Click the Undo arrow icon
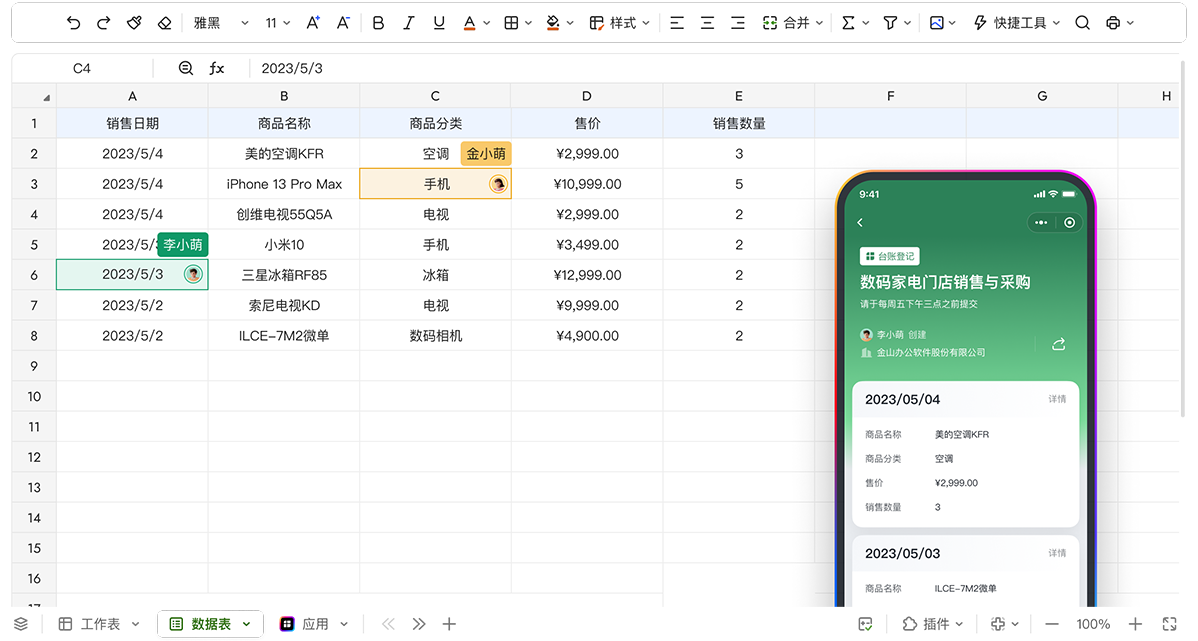This screenshot has height=641, width=1198. (73, 23)
